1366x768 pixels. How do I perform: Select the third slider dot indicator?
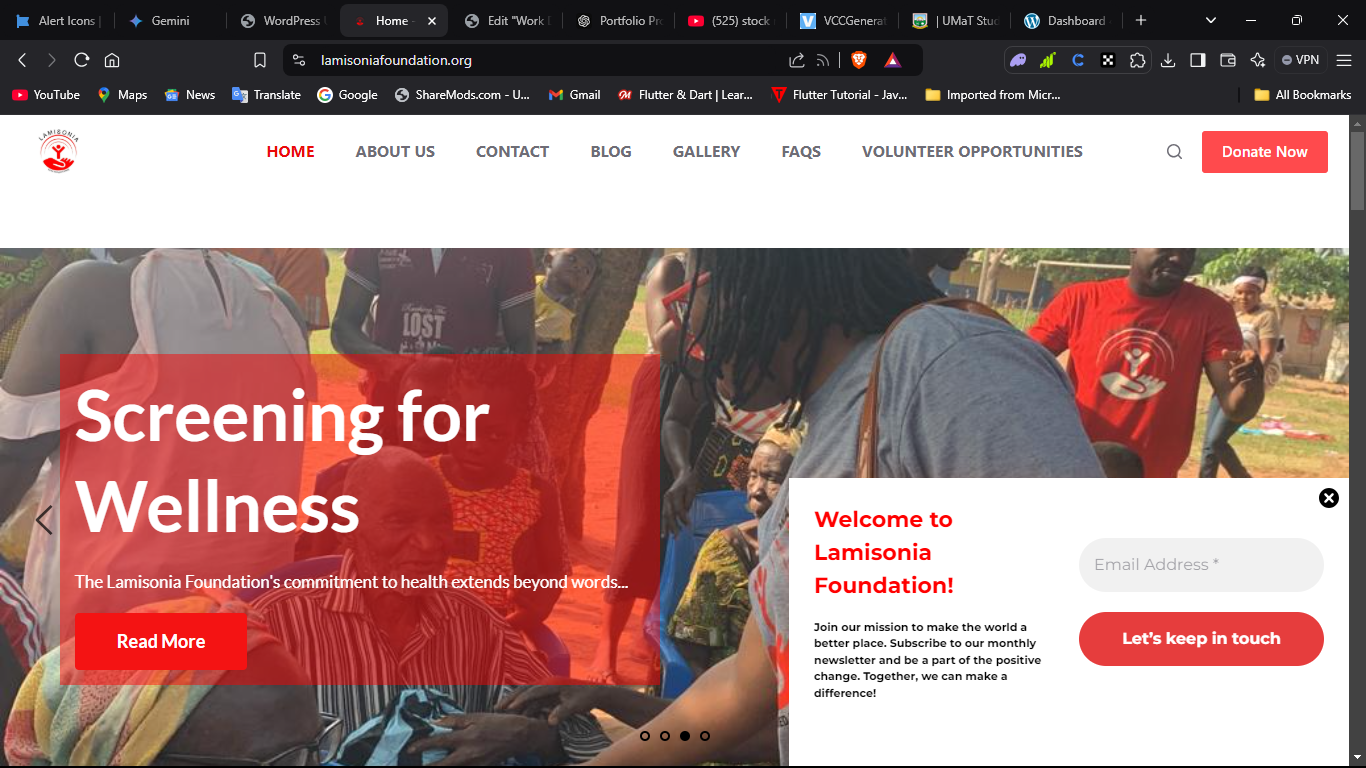(685, 736)
